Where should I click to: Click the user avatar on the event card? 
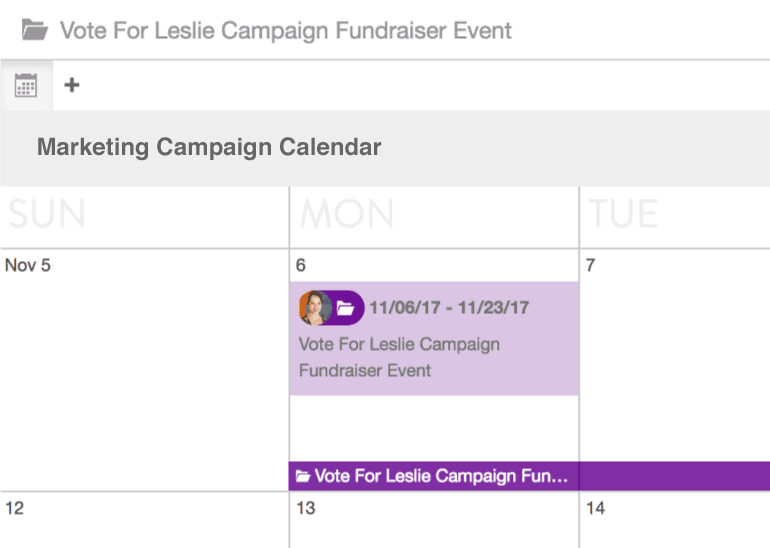click(x=316, y=308)
